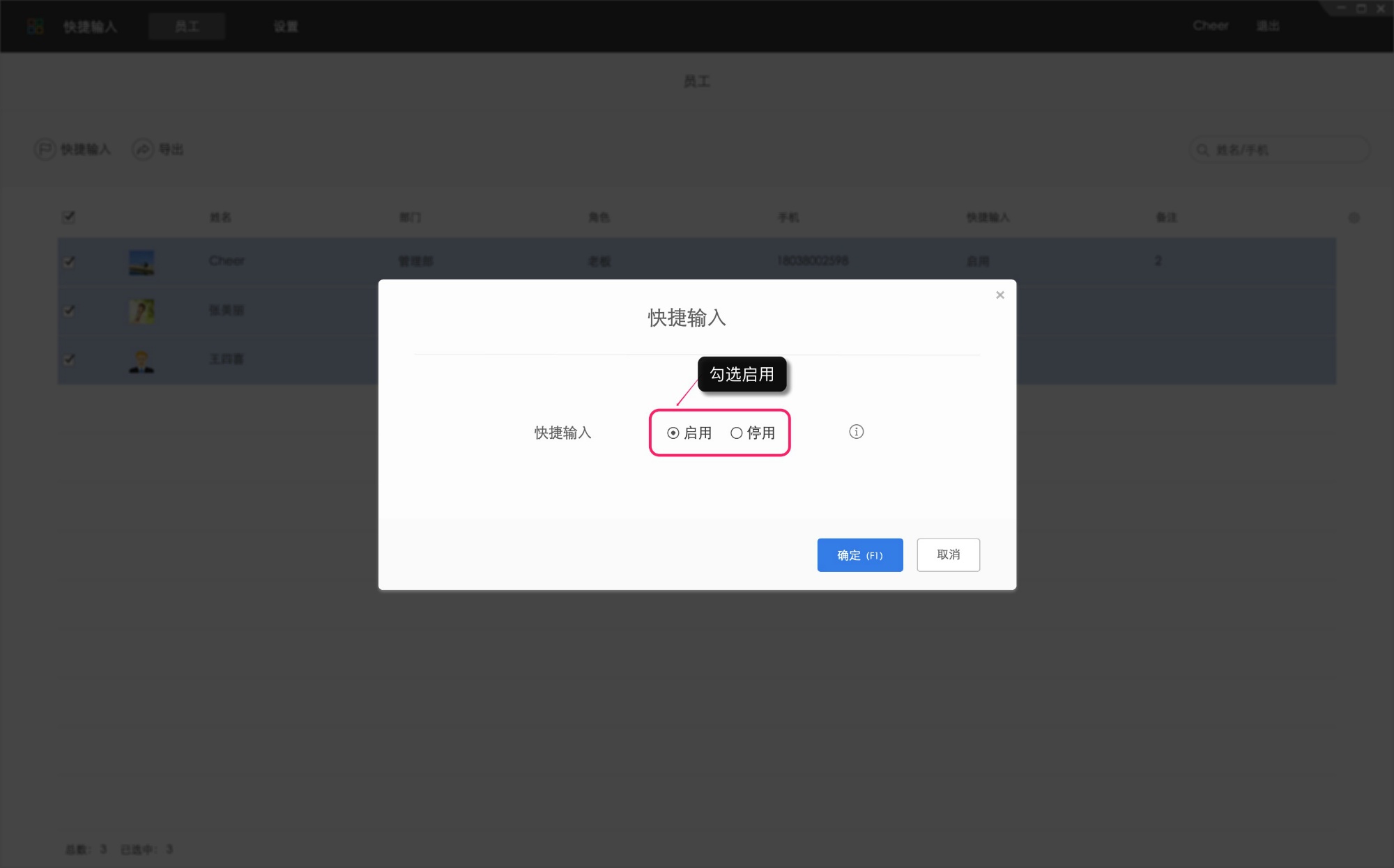Select the 停用 radio button
Viewport: 1394px width, 868px height.
click(x=735, y=433)
